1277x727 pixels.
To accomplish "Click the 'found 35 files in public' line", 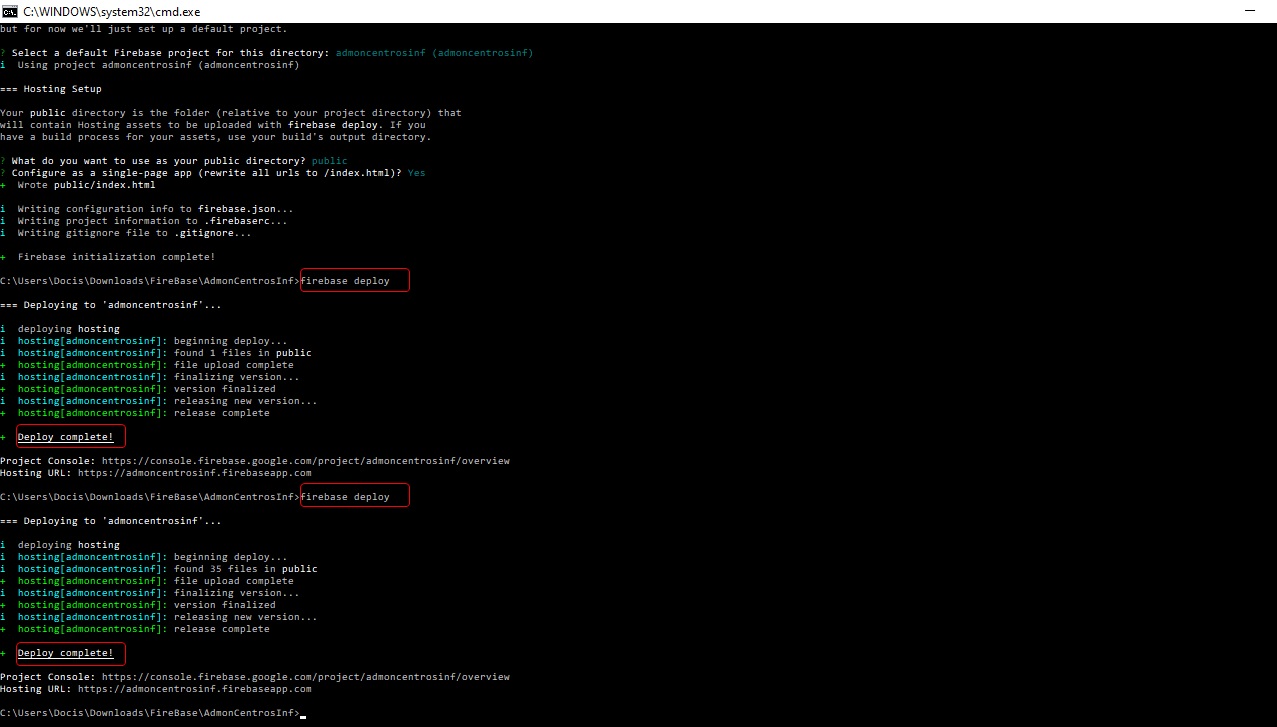I will click(245, 569).
